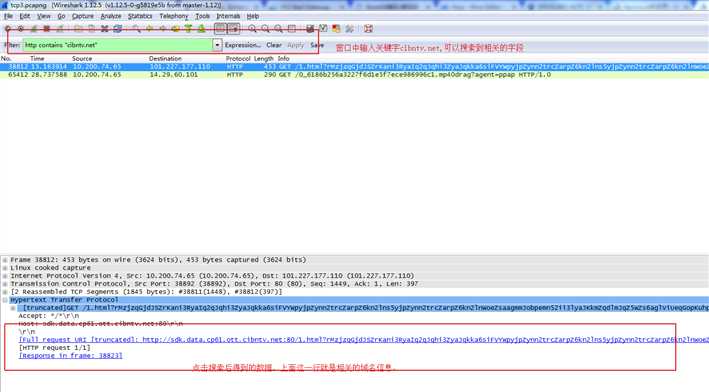Open the Help menu
The width and height of the screenshot is (709, 392).
(x=253, y=16)
